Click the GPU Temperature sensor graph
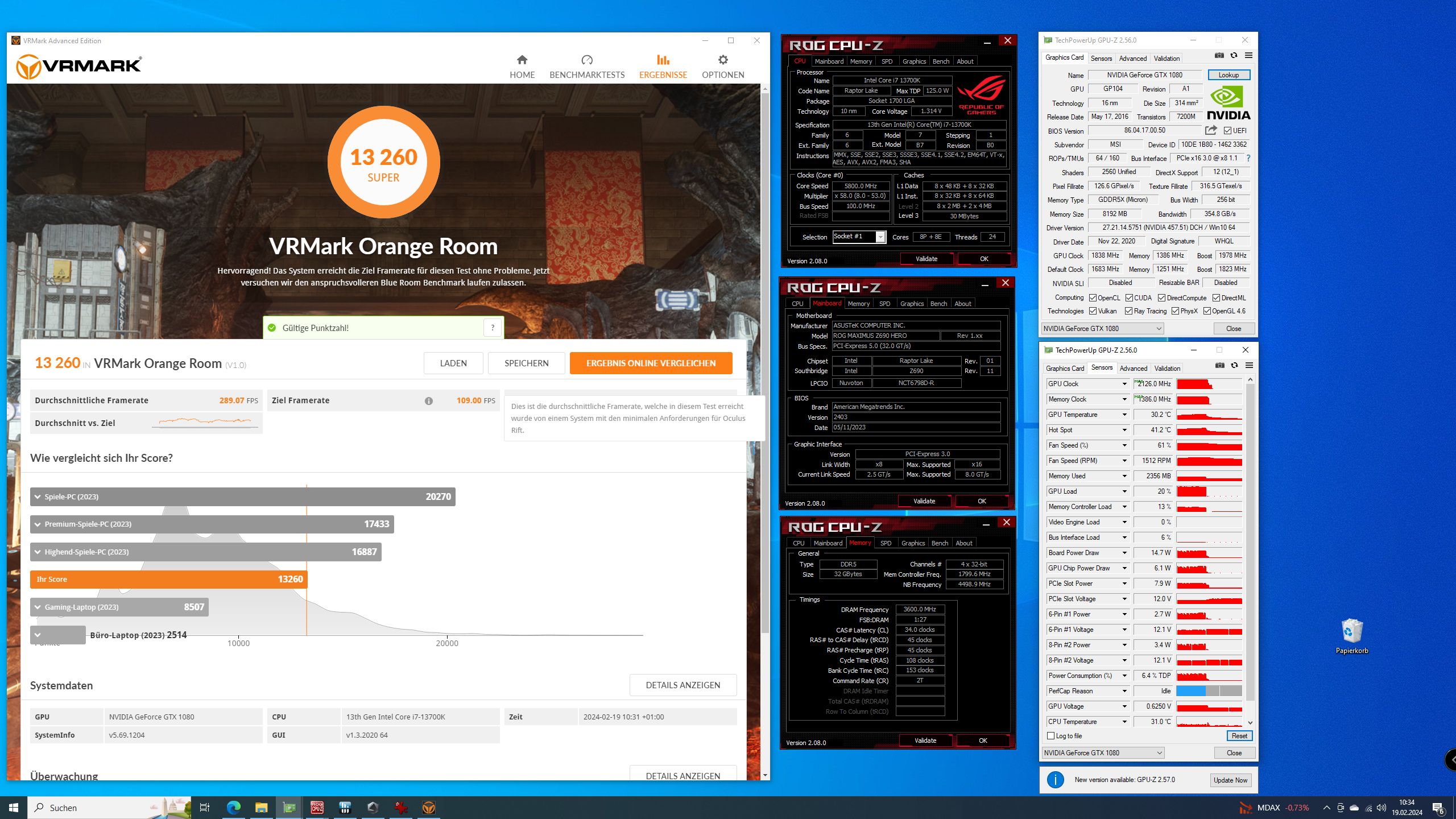Viewport: 1456px width, 819px height. tap(1209, 415)
